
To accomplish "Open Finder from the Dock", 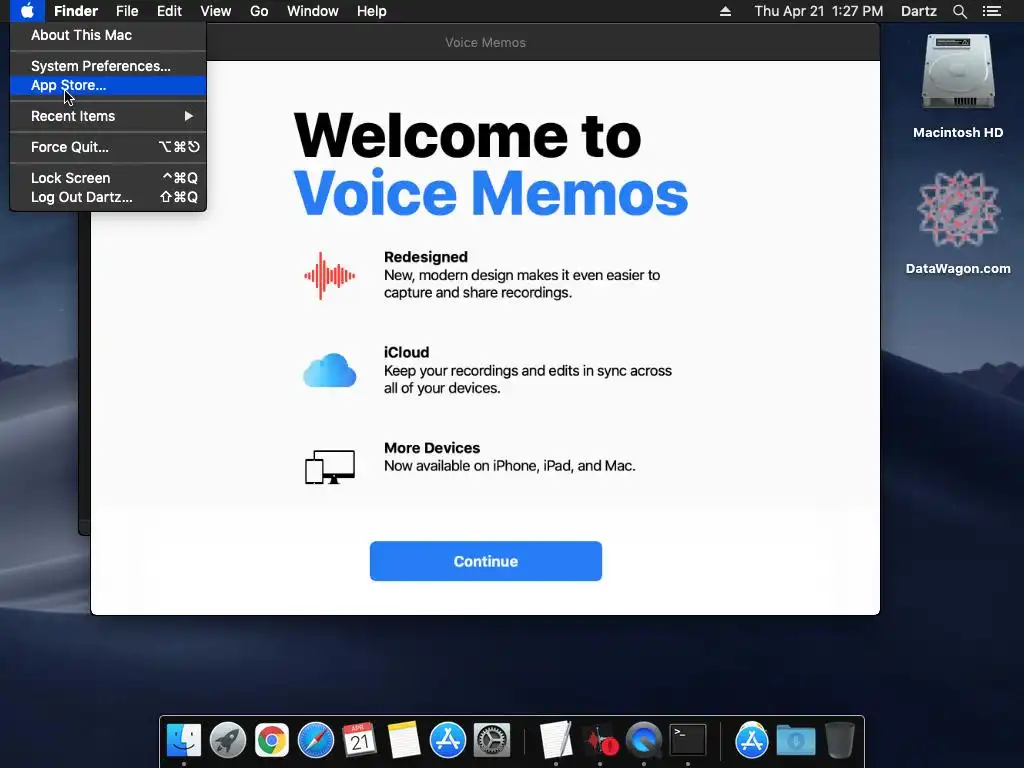I will [x=184, y=740].
